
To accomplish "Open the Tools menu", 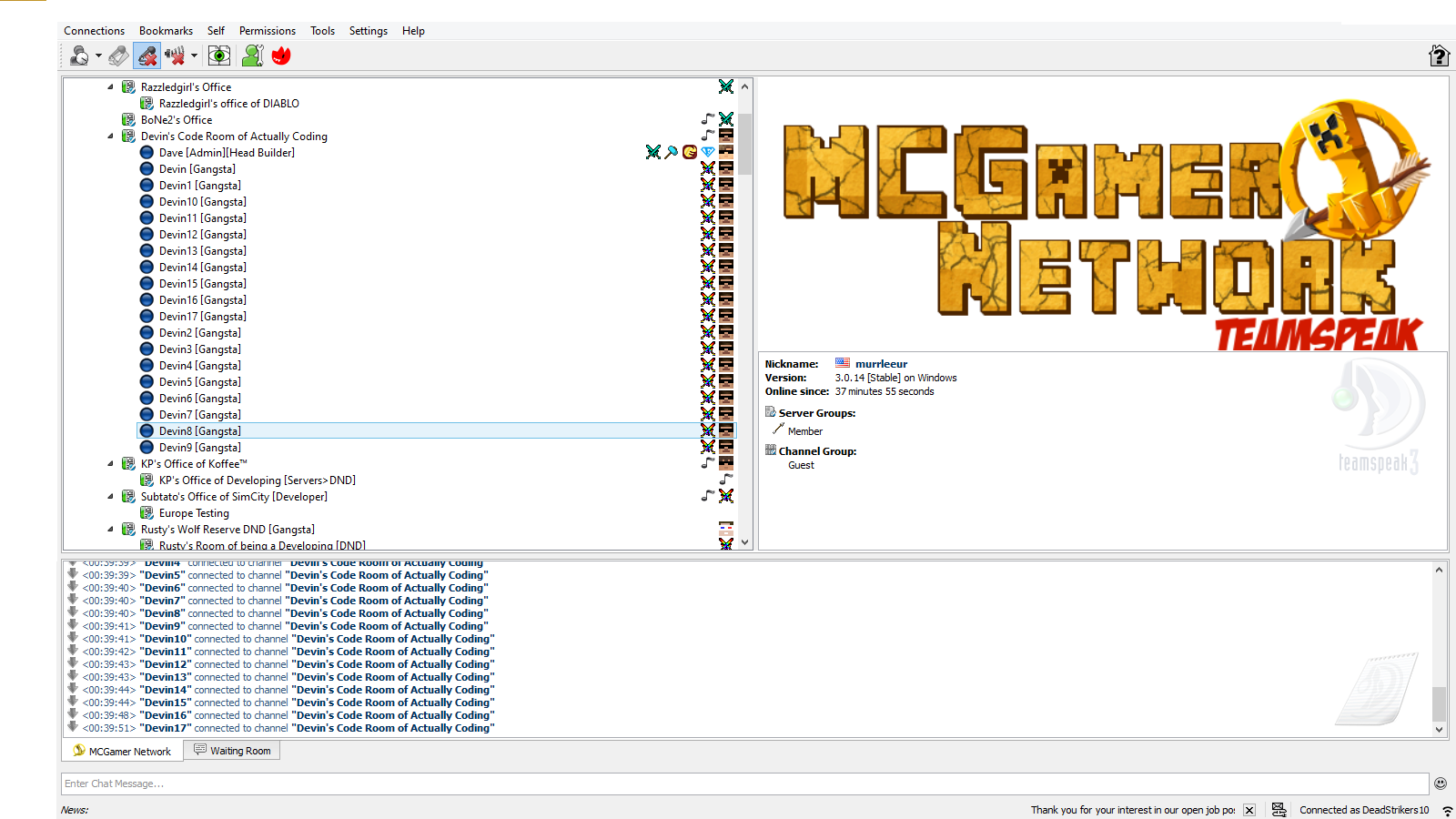I will click(x=322, y=31).
